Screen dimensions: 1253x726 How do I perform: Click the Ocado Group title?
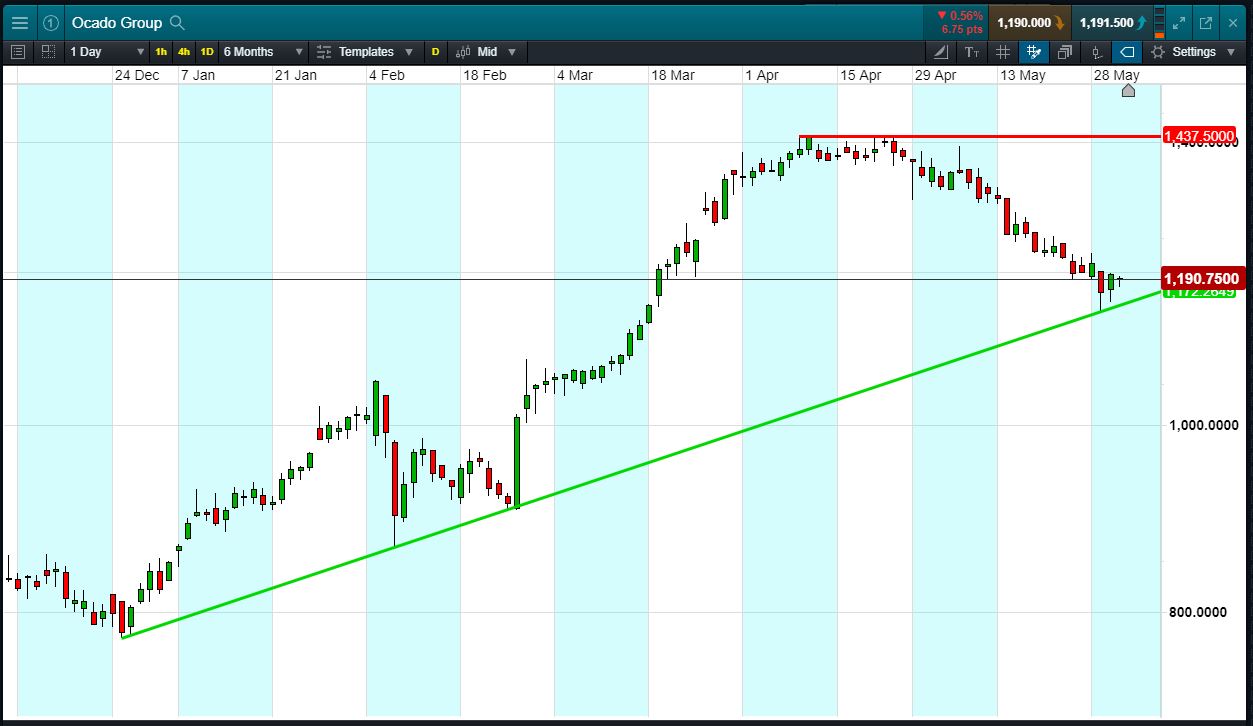(x=117, y=22)
